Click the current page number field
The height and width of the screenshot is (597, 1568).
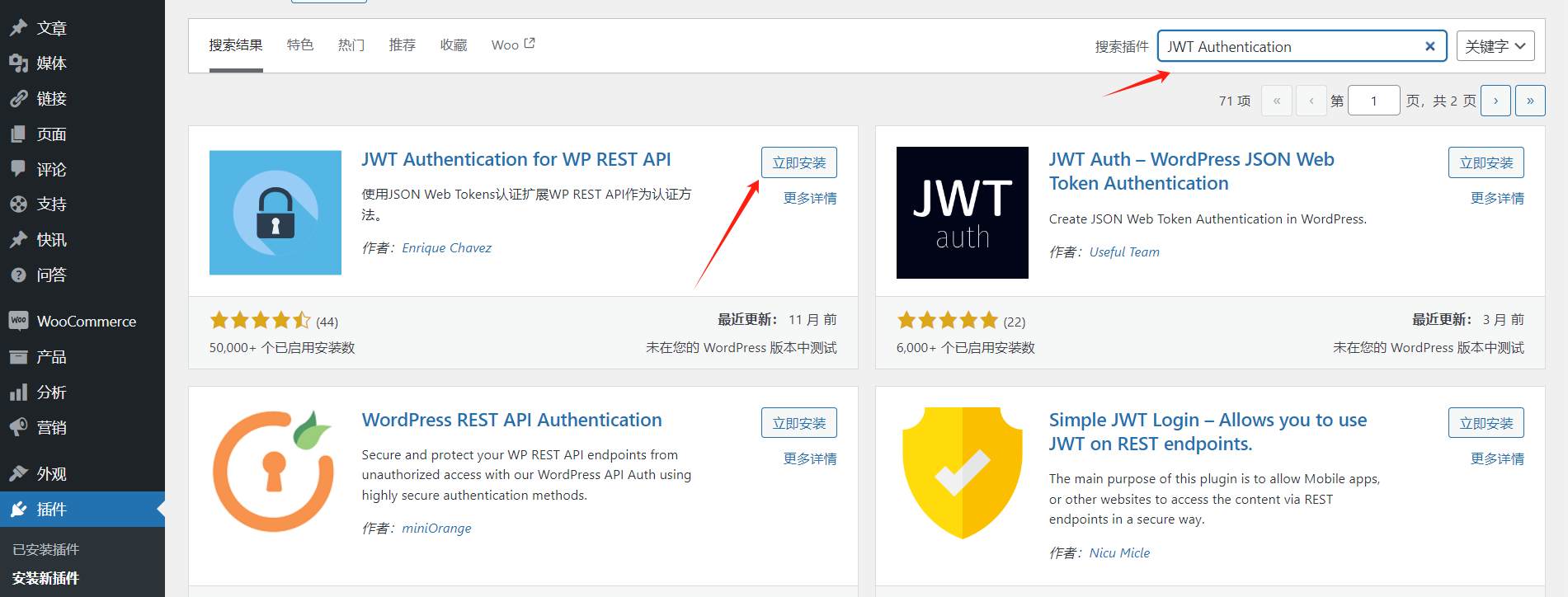pos(1373,101)
